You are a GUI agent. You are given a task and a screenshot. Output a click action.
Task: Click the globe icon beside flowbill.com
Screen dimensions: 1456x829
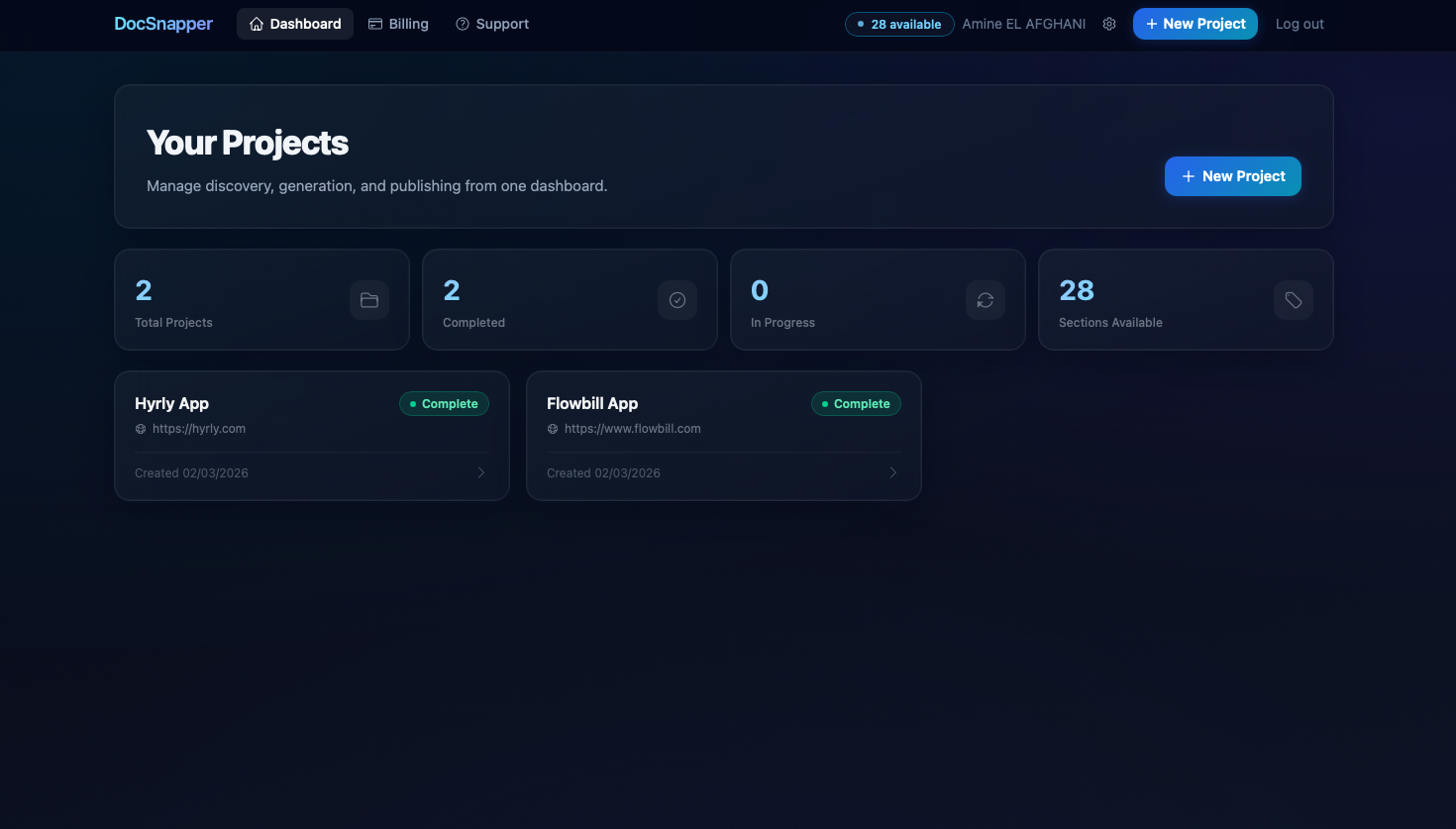(x=552, y=428)
